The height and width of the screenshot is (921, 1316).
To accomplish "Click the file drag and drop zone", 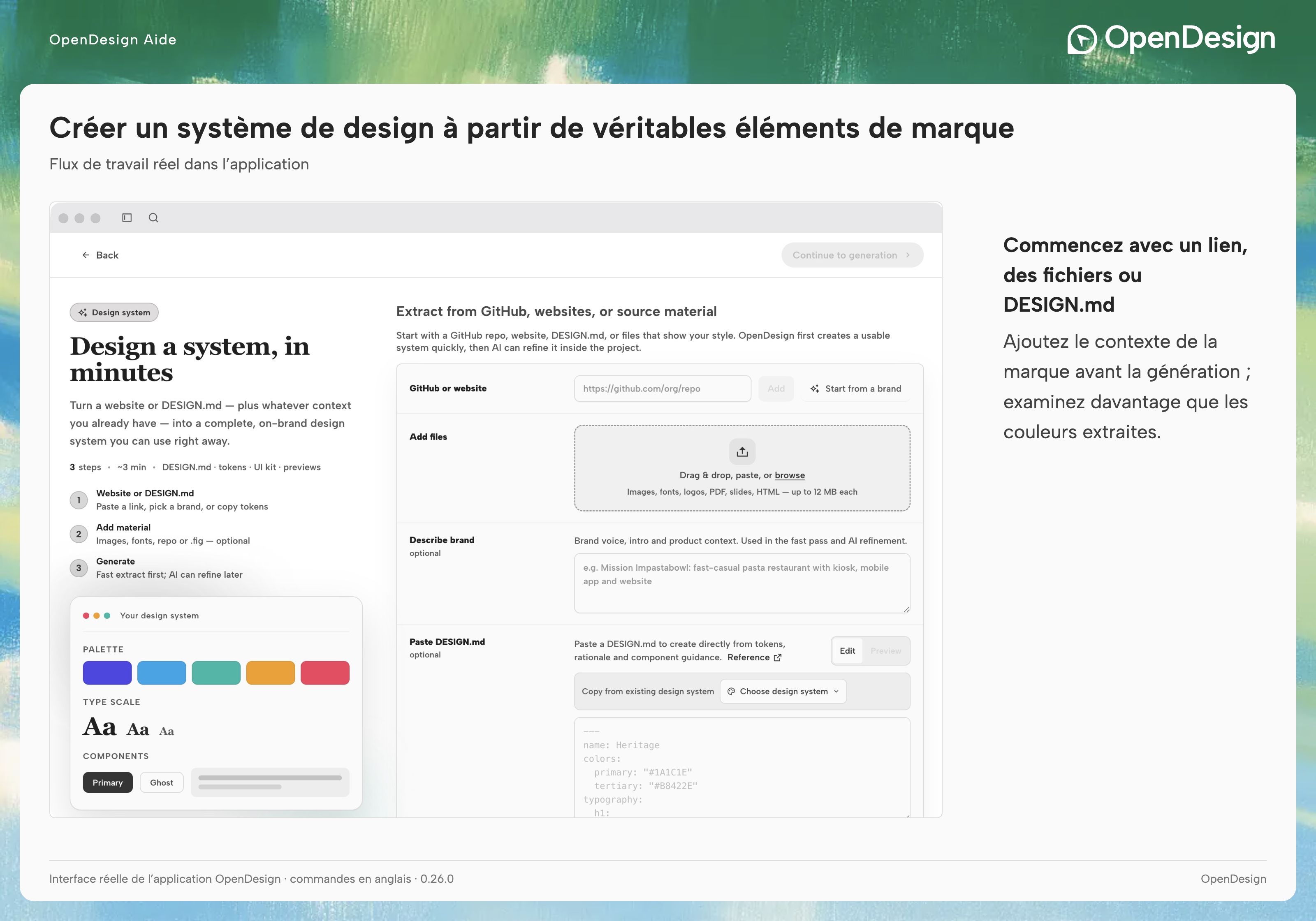I will click(742, 467).
